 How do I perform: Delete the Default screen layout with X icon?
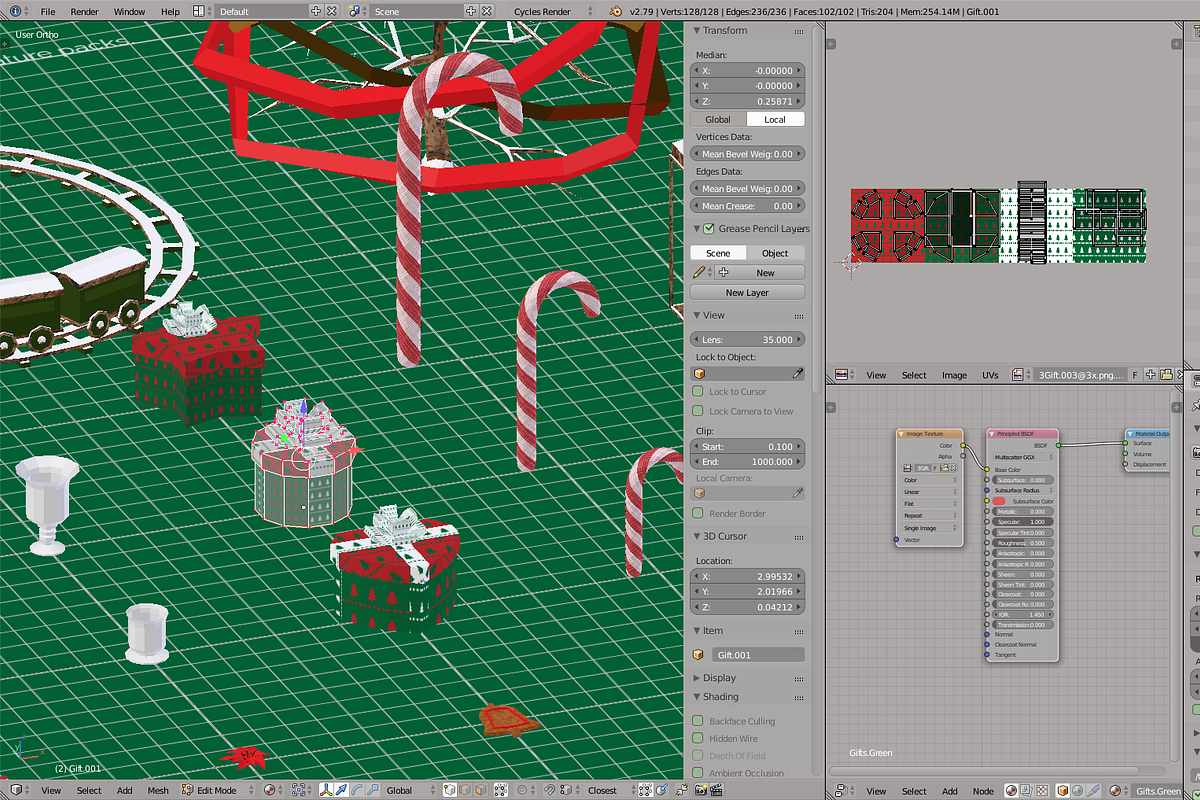click(332, 11)
